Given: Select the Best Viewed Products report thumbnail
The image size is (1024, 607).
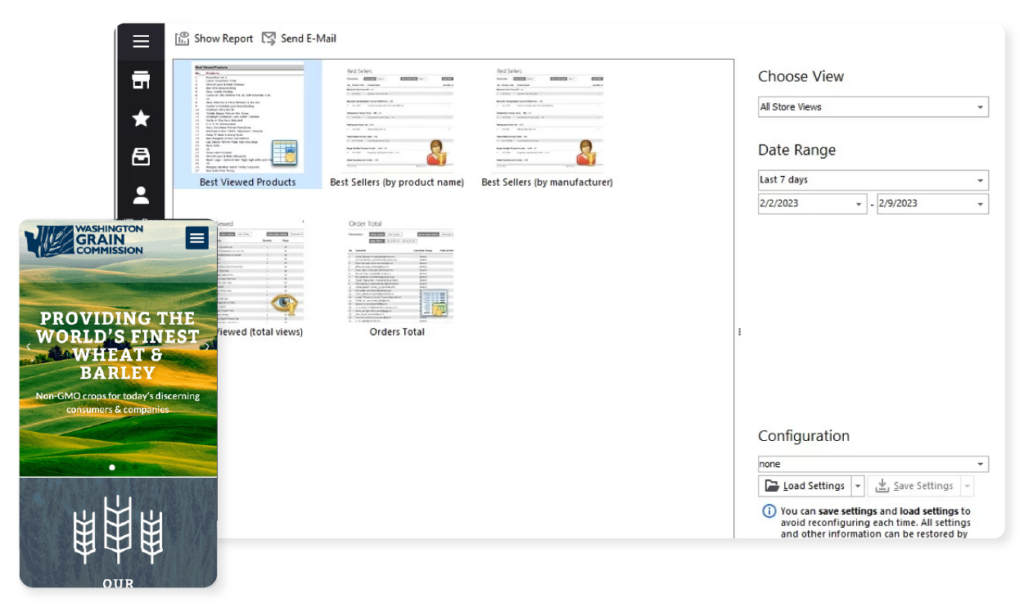Looking at the screenshot, I should (248, 125).
